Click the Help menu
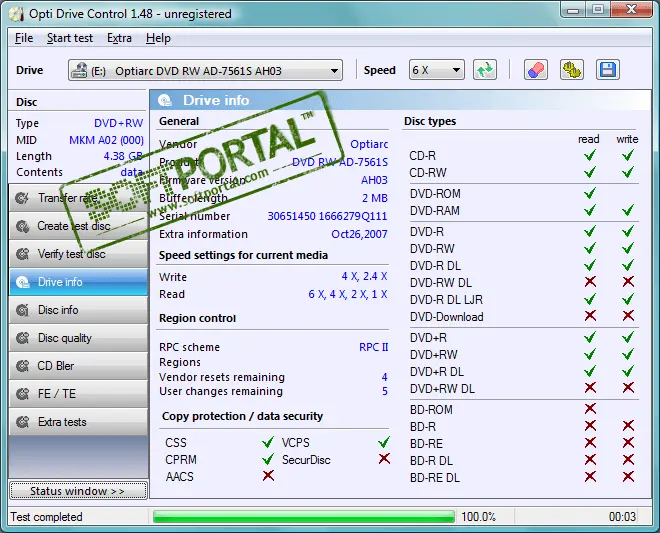 pos(158,38)
